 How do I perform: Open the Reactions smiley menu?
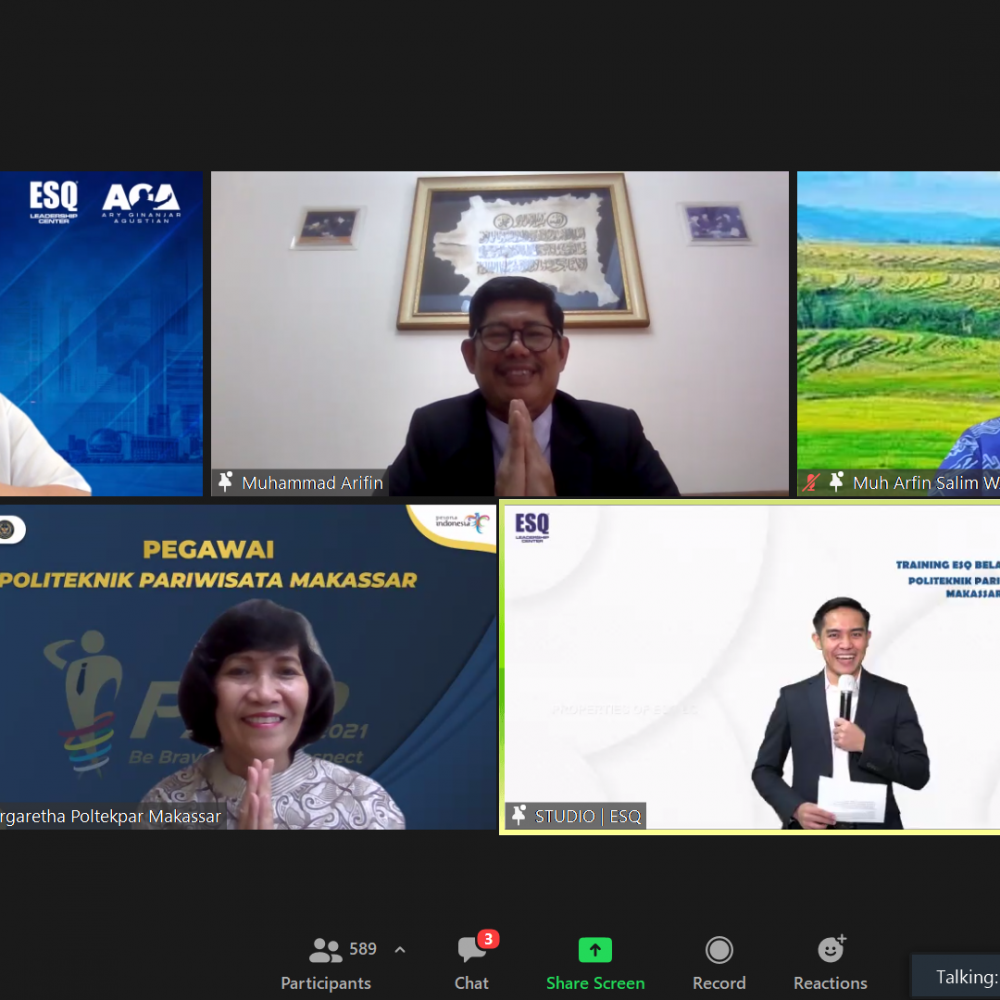830,950
